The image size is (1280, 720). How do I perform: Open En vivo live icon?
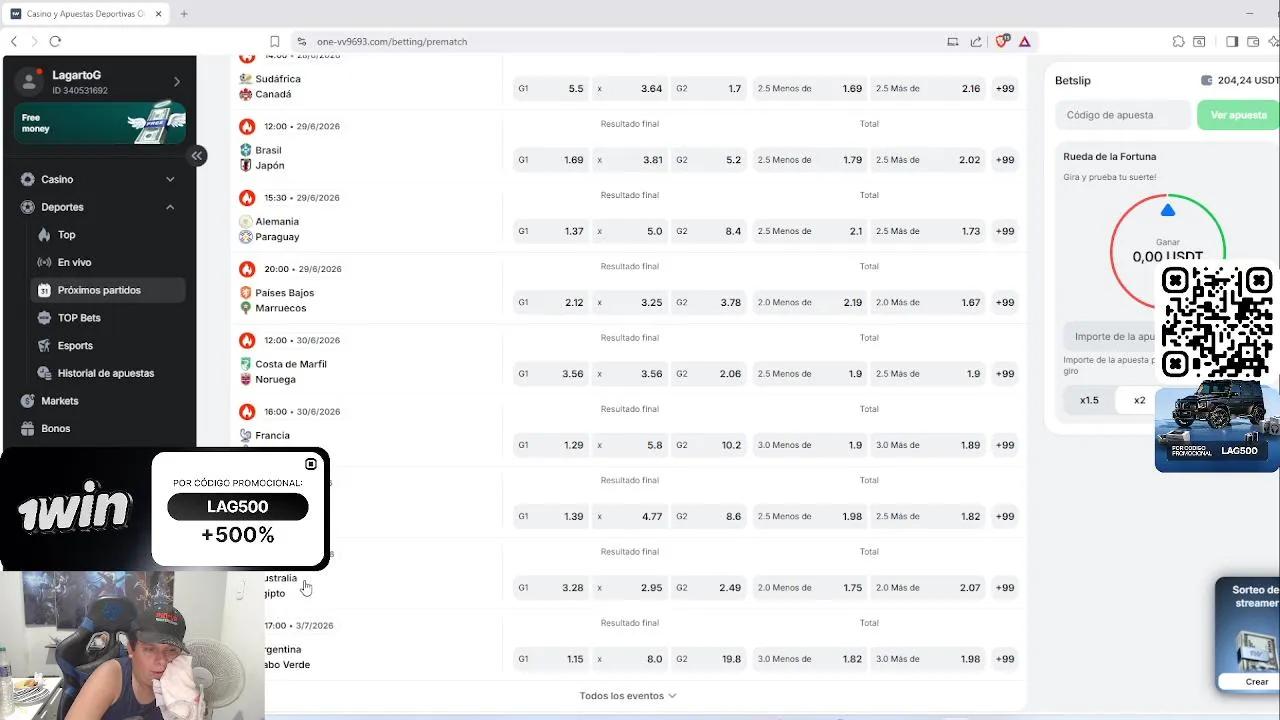[x=44, y=262]
